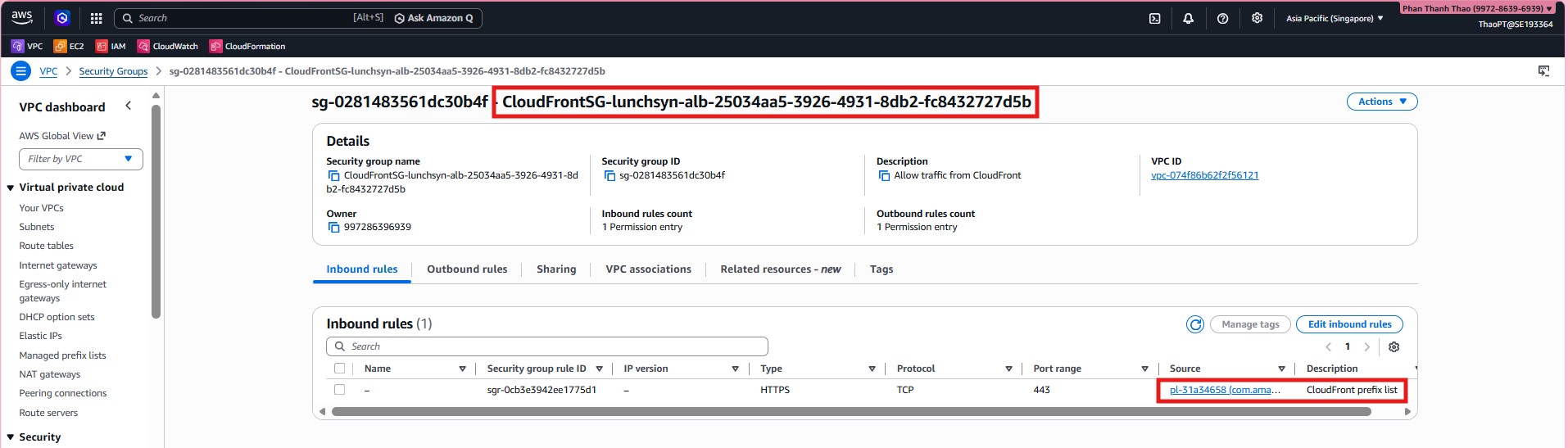
Task: Collapse the VPC dashboard side panel
Action: (128, 106)
